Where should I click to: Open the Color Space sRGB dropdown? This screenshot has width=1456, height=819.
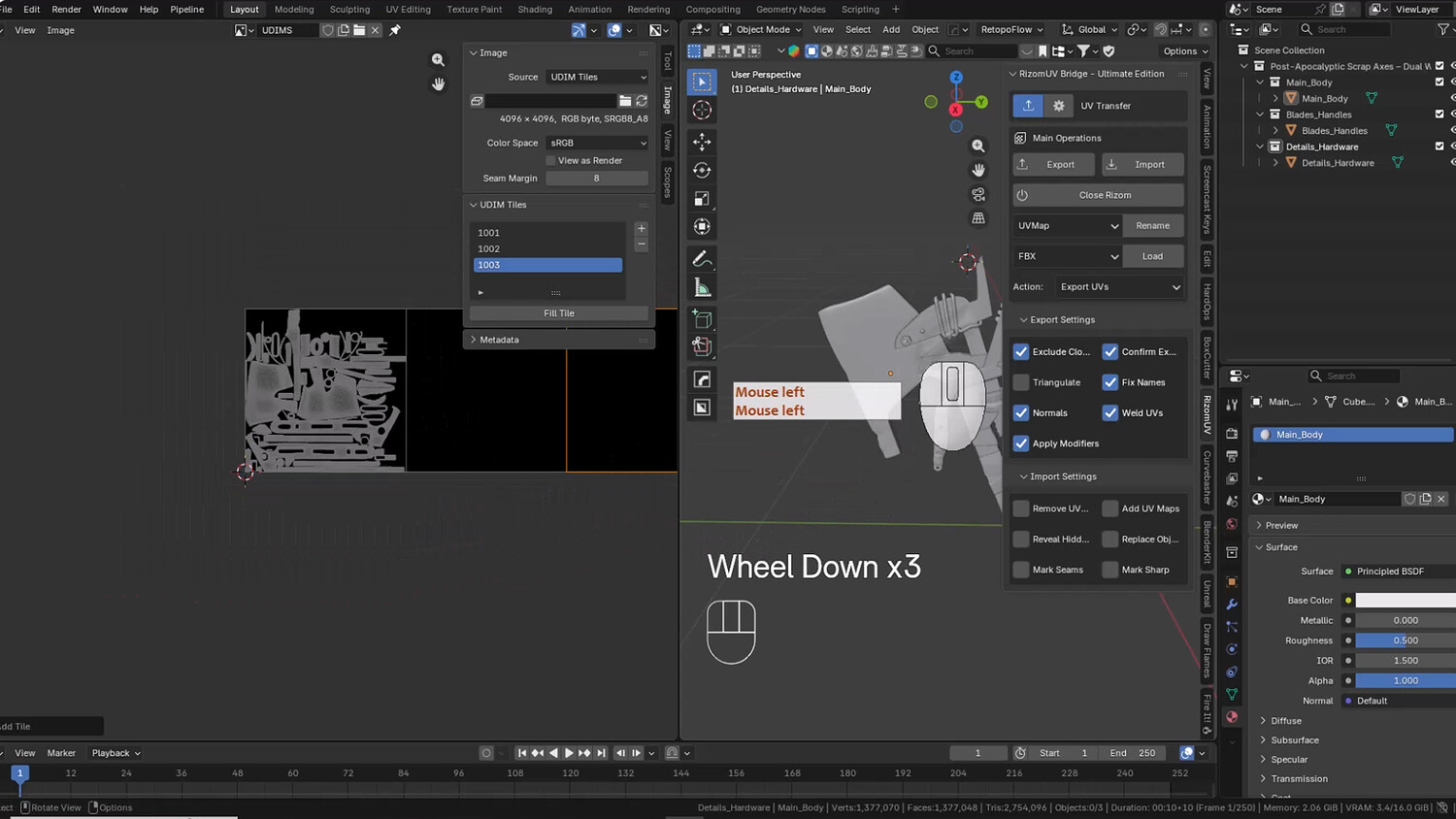(597, 143)
